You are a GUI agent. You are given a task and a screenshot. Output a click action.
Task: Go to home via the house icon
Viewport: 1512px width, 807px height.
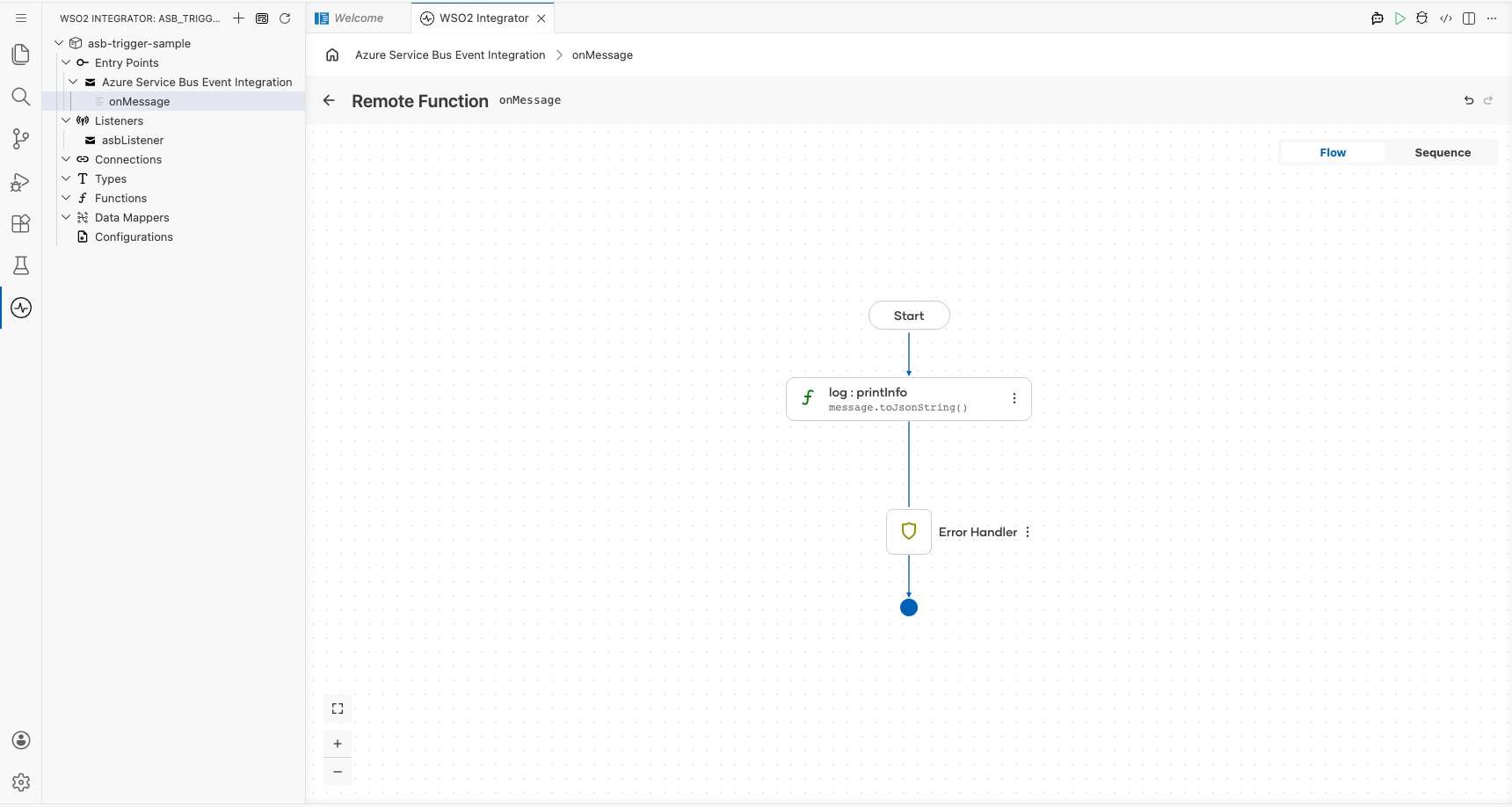point(332,55)
